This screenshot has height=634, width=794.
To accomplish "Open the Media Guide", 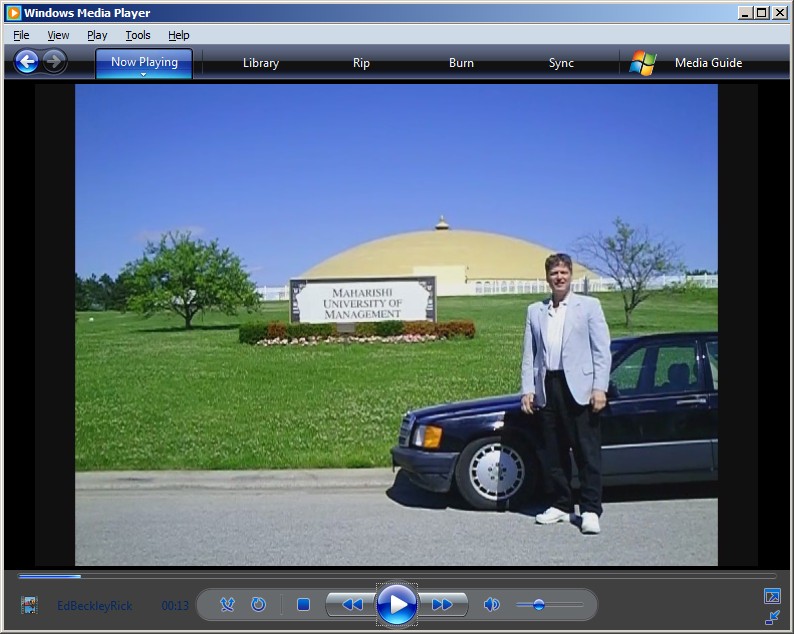I will (707, 63).
